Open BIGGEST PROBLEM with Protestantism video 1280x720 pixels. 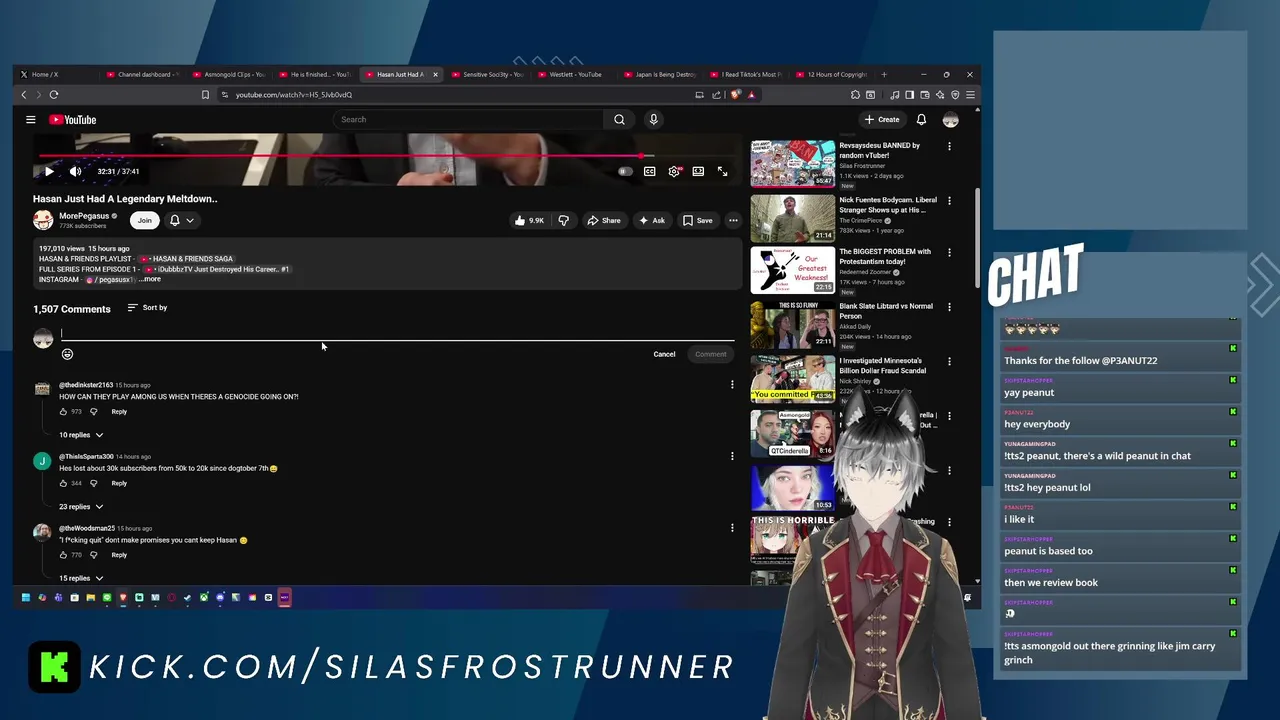tap(793, 270)
